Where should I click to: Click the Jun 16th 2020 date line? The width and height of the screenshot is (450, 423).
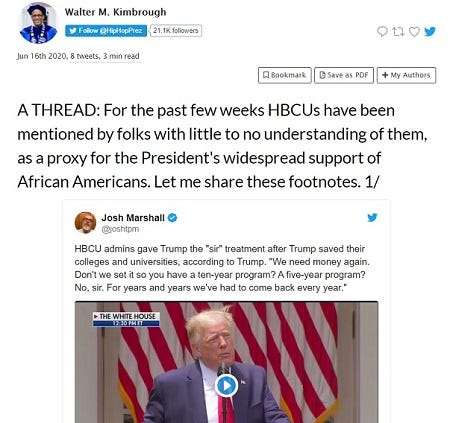tap(78, 56)
